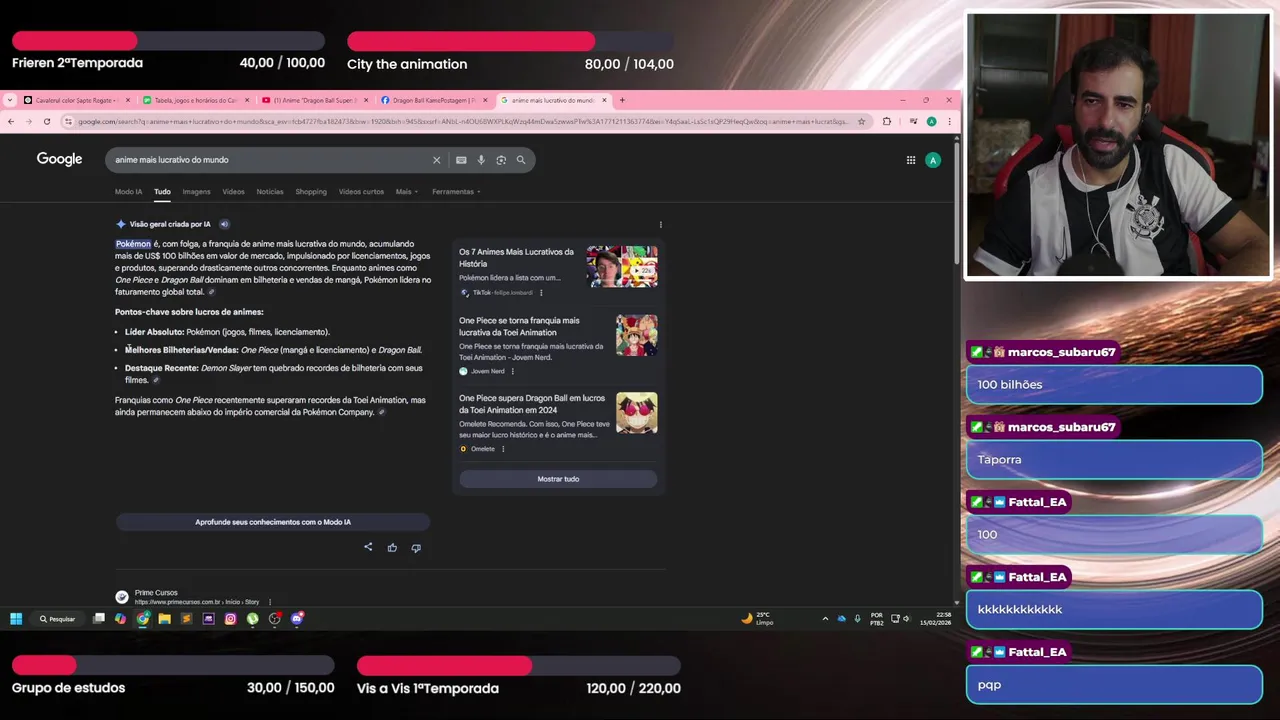This screenshot has height=720, width=1280.
Task: Reload the current Google page
Action: [x=46, y=121]
